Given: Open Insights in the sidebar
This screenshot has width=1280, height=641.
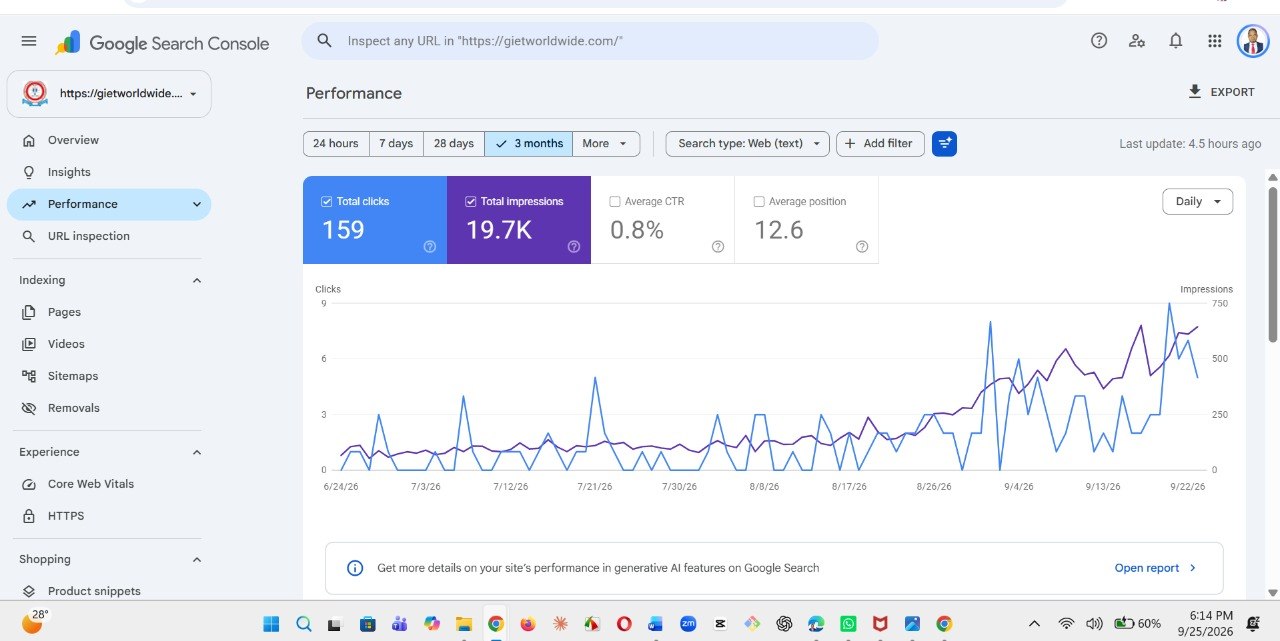Looking at the screenshot, I should tap(109, 172).
